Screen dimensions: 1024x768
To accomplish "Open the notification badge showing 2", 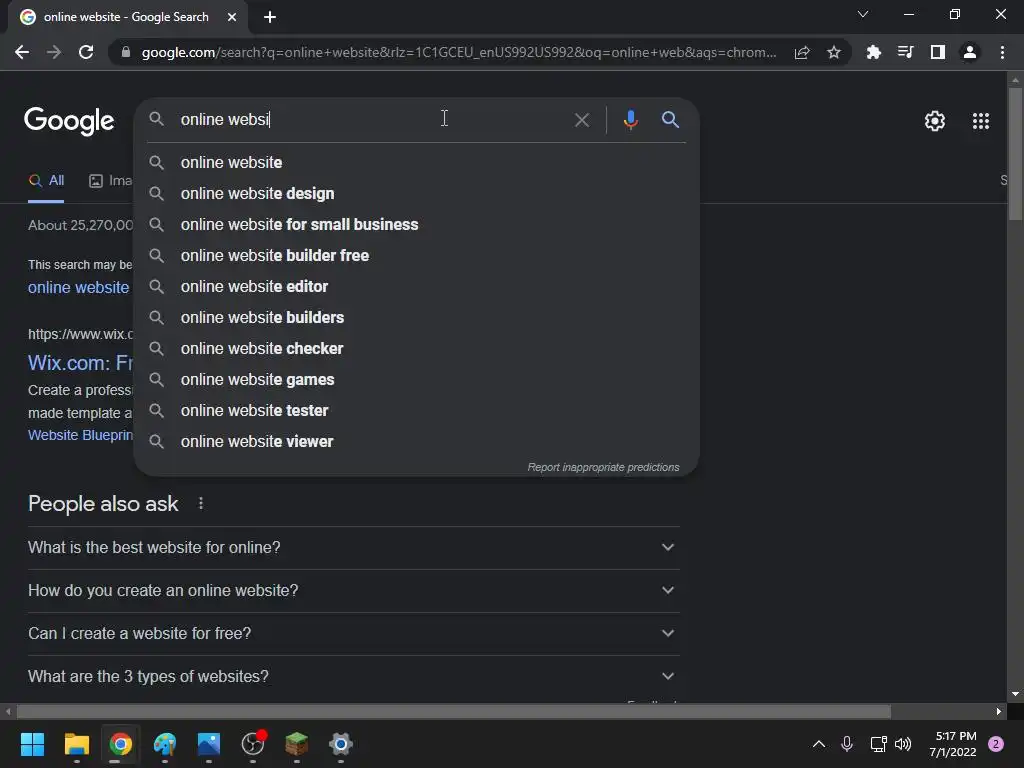I will (x=996, y=744).
